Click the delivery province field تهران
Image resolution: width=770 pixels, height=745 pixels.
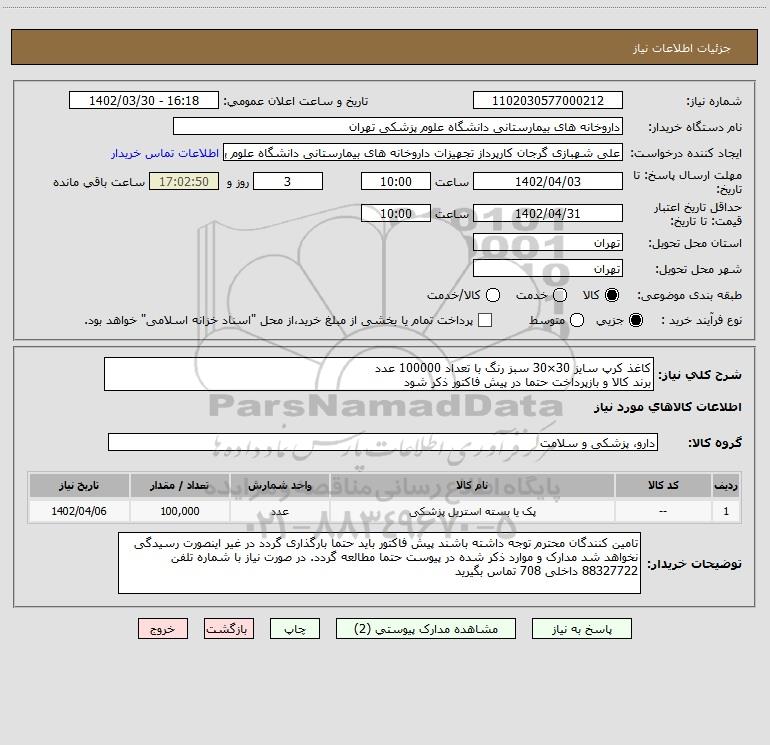tap(548, 243)
